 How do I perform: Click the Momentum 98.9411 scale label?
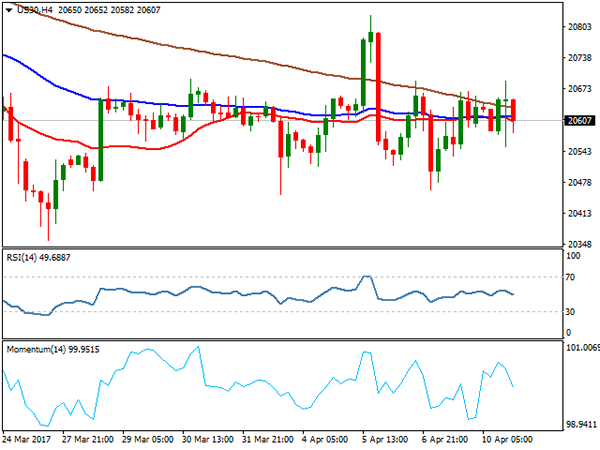pos(582,424)
